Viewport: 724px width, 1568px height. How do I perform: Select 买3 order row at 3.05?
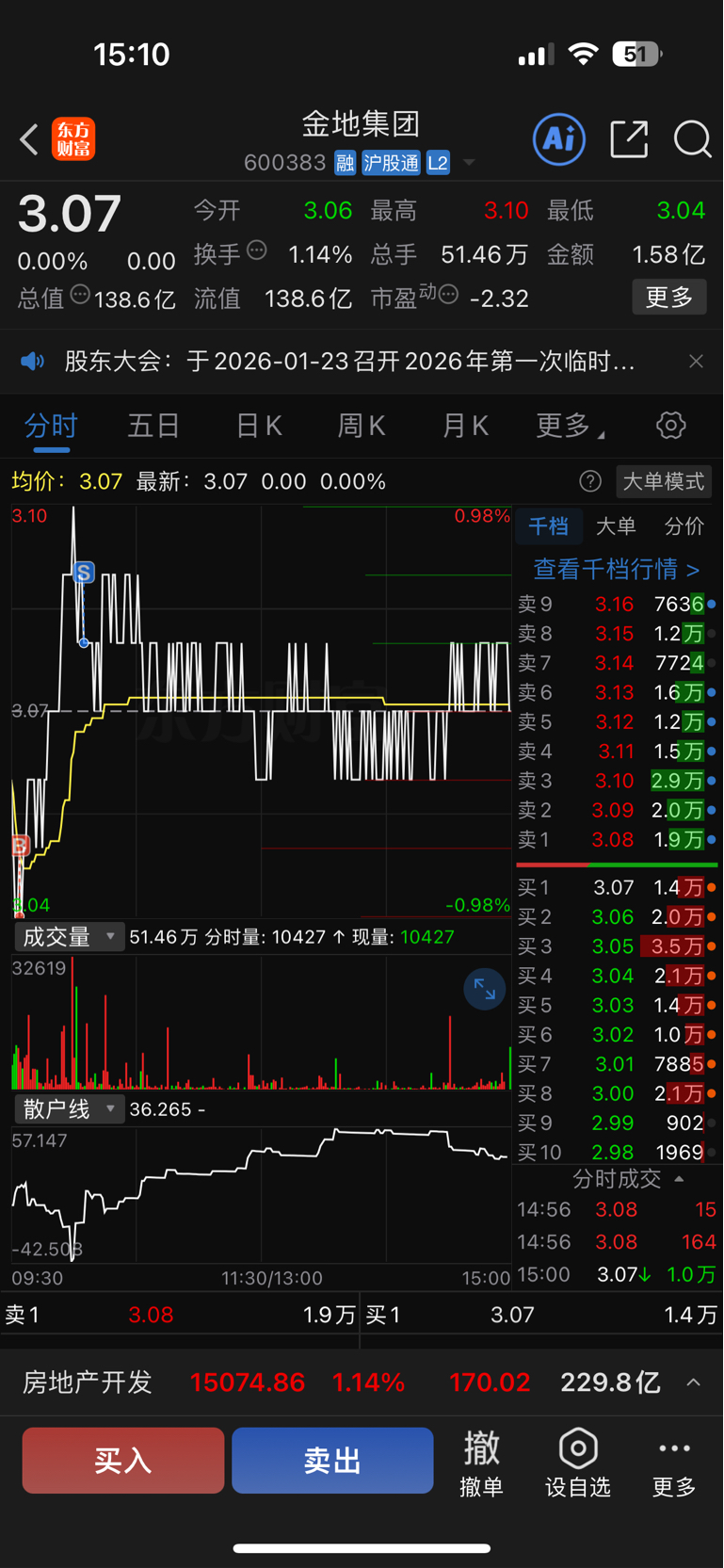tap(617, 946)
